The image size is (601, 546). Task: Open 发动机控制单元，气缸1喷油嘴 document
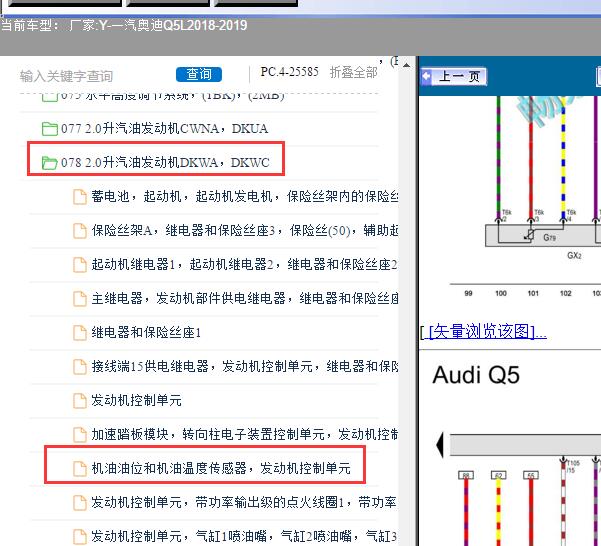click(x=245, y=536)
